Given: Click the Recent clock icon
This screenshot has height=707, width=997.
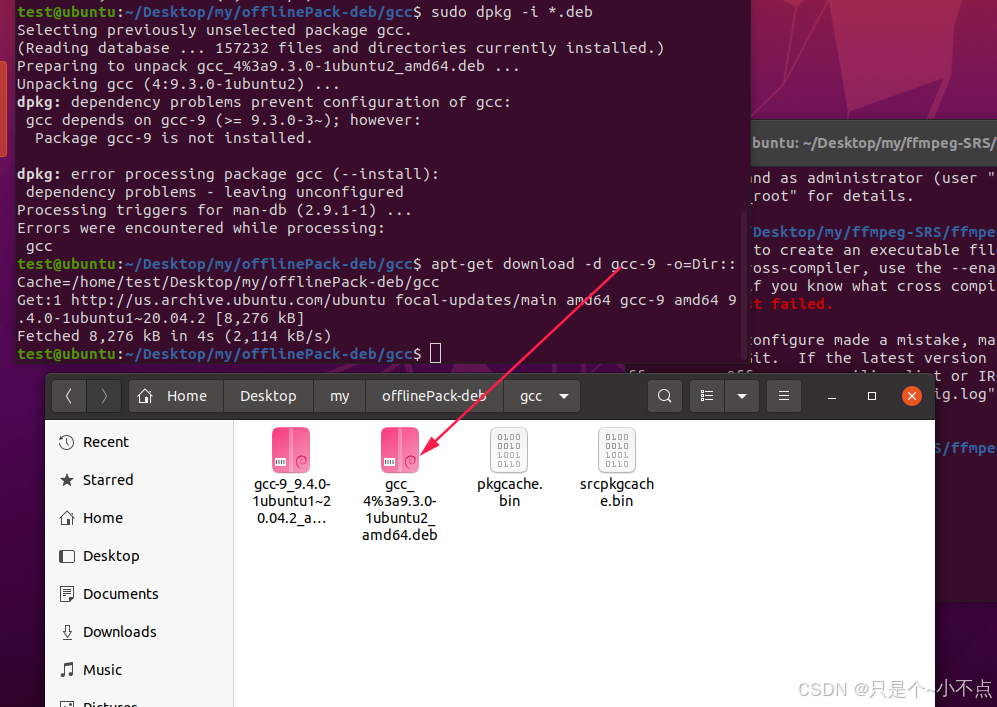Looking at the screenshot, I should tap(67, 442).
